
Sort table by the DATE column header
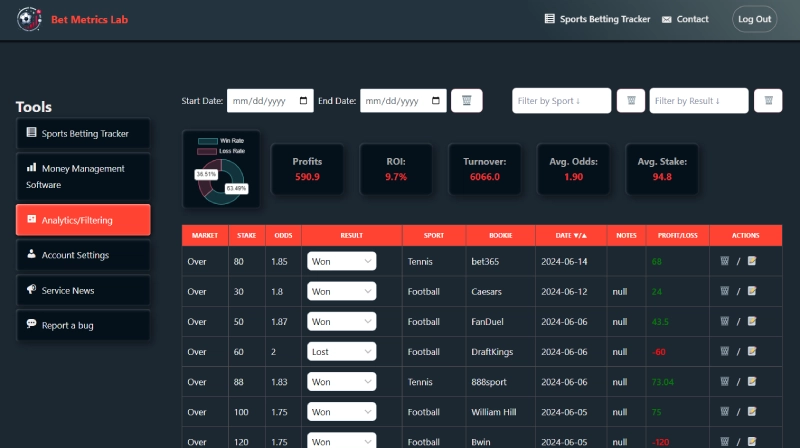click(x=571, y=235)
